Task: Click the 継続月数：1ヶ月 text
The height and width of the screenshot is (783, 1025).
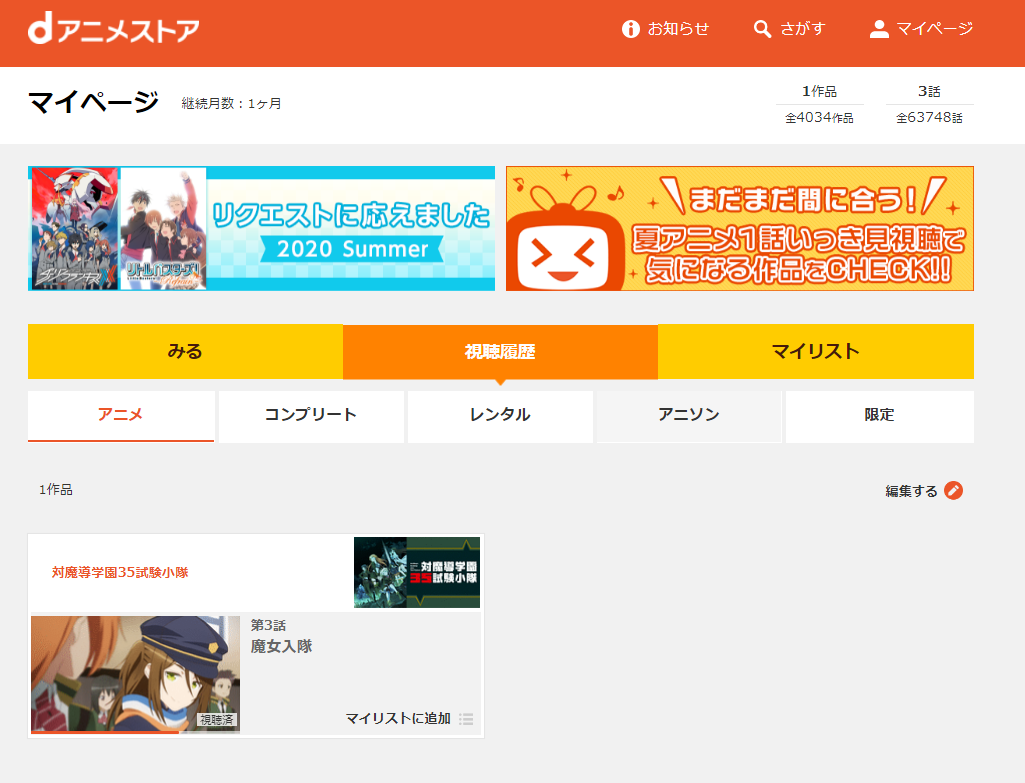Action: click(x=231, y=103)
